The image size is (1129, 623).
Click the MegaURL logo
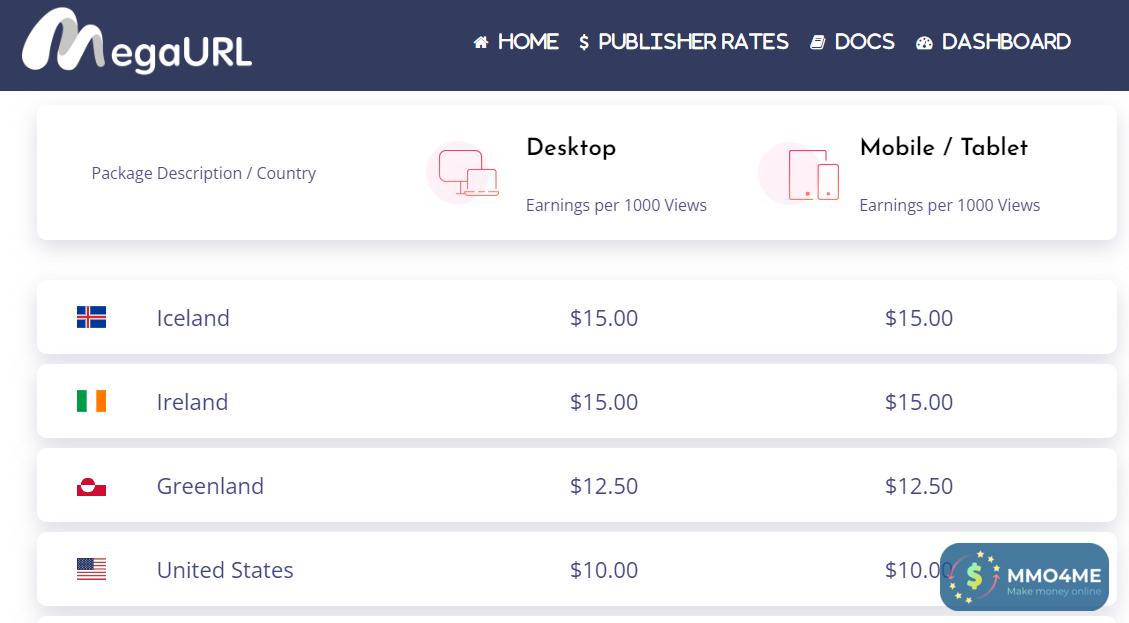click(x=137, y=43)
